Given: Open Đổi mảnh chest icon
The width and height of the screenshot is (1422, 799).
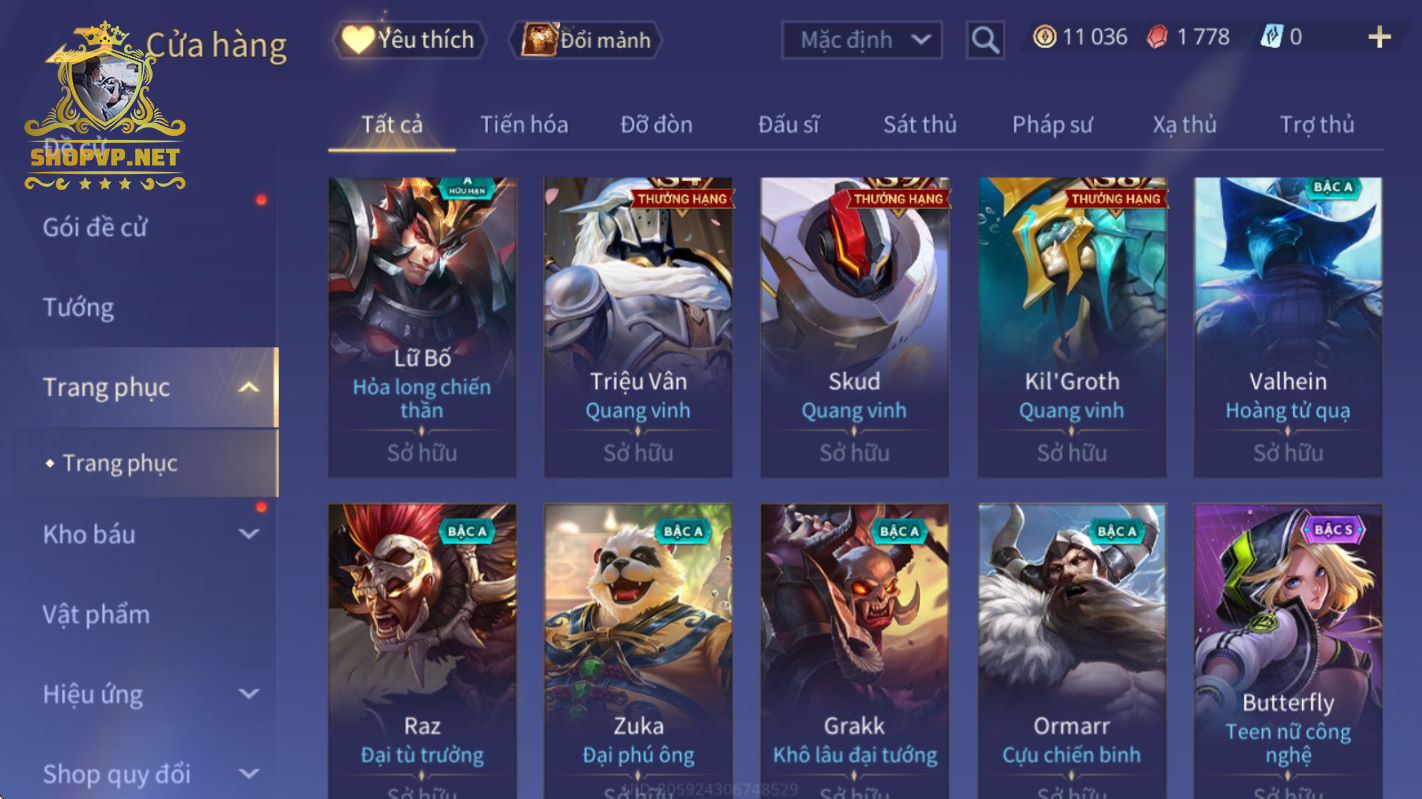Looking at the screenshot, I should (587, 40).
